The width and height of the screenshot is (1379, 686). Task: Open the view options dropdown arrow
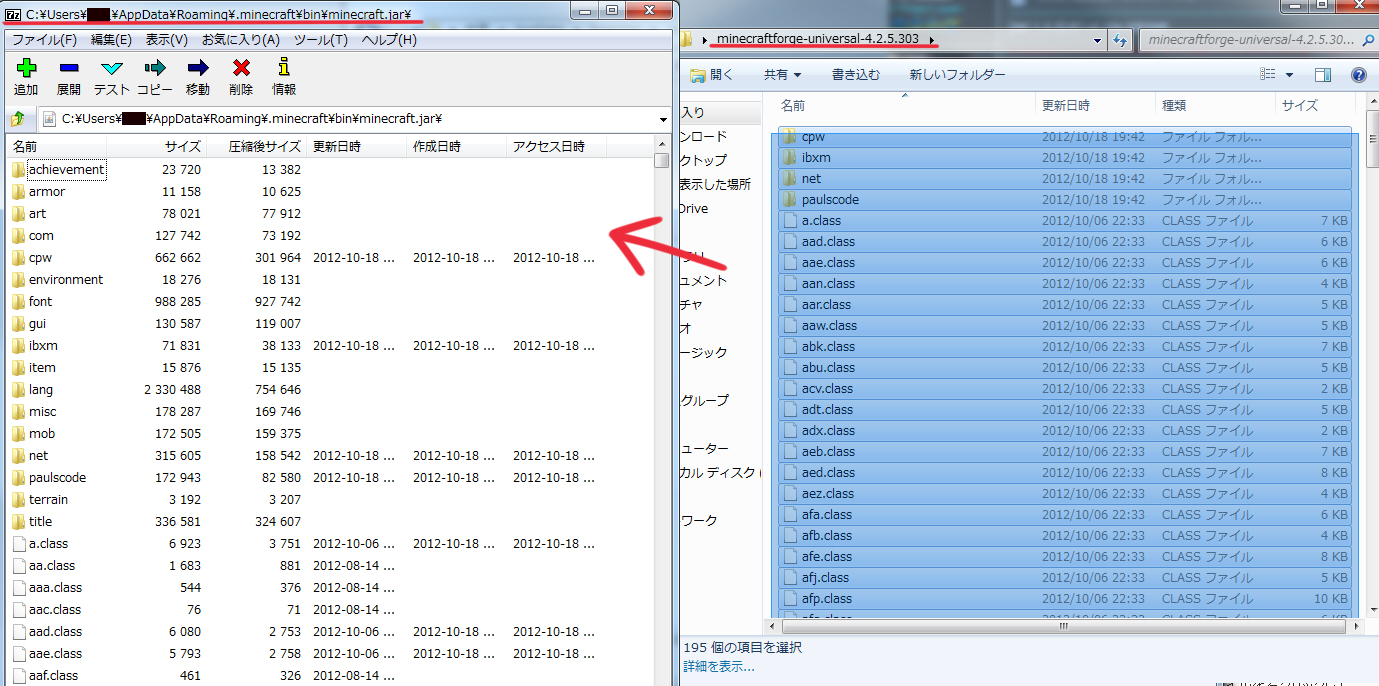tap(1289, 75)
